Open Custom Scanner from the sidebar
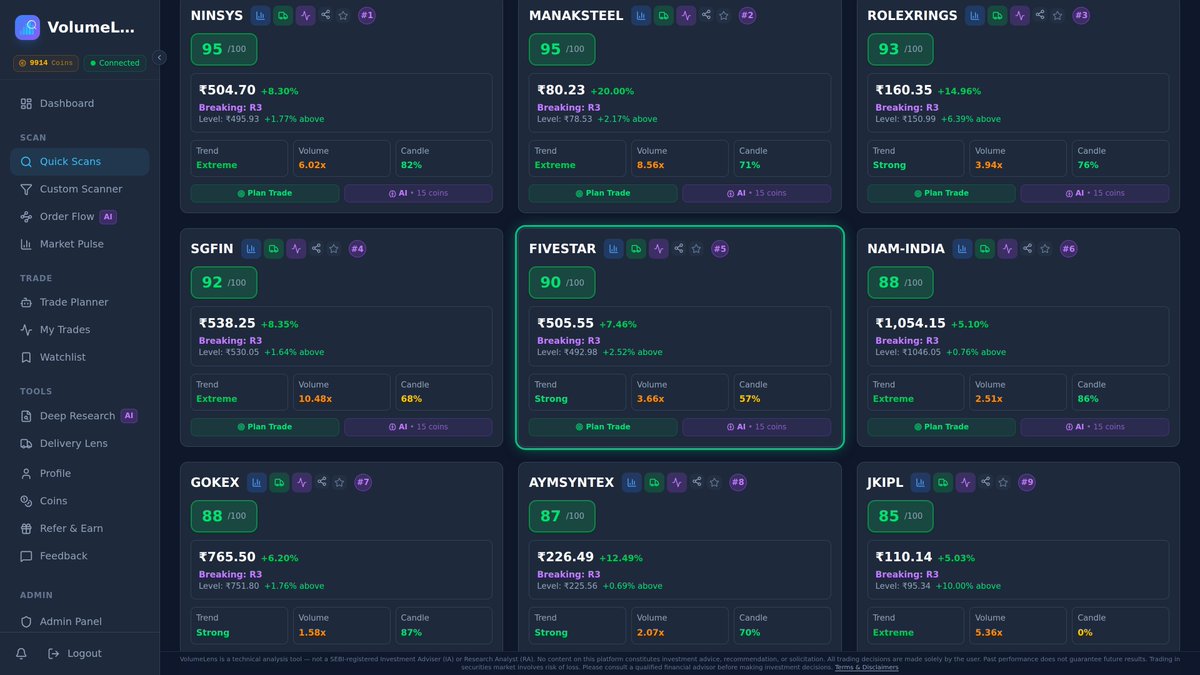Viewport: 1200px width, 675px height. pyautogui.click(x=80, y=189)
